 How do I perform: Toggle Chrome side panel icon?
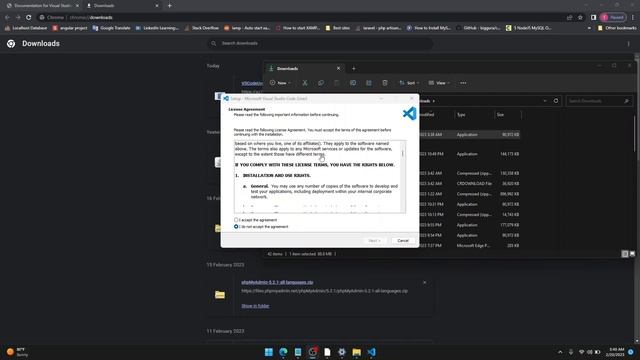tap(593, 18)
